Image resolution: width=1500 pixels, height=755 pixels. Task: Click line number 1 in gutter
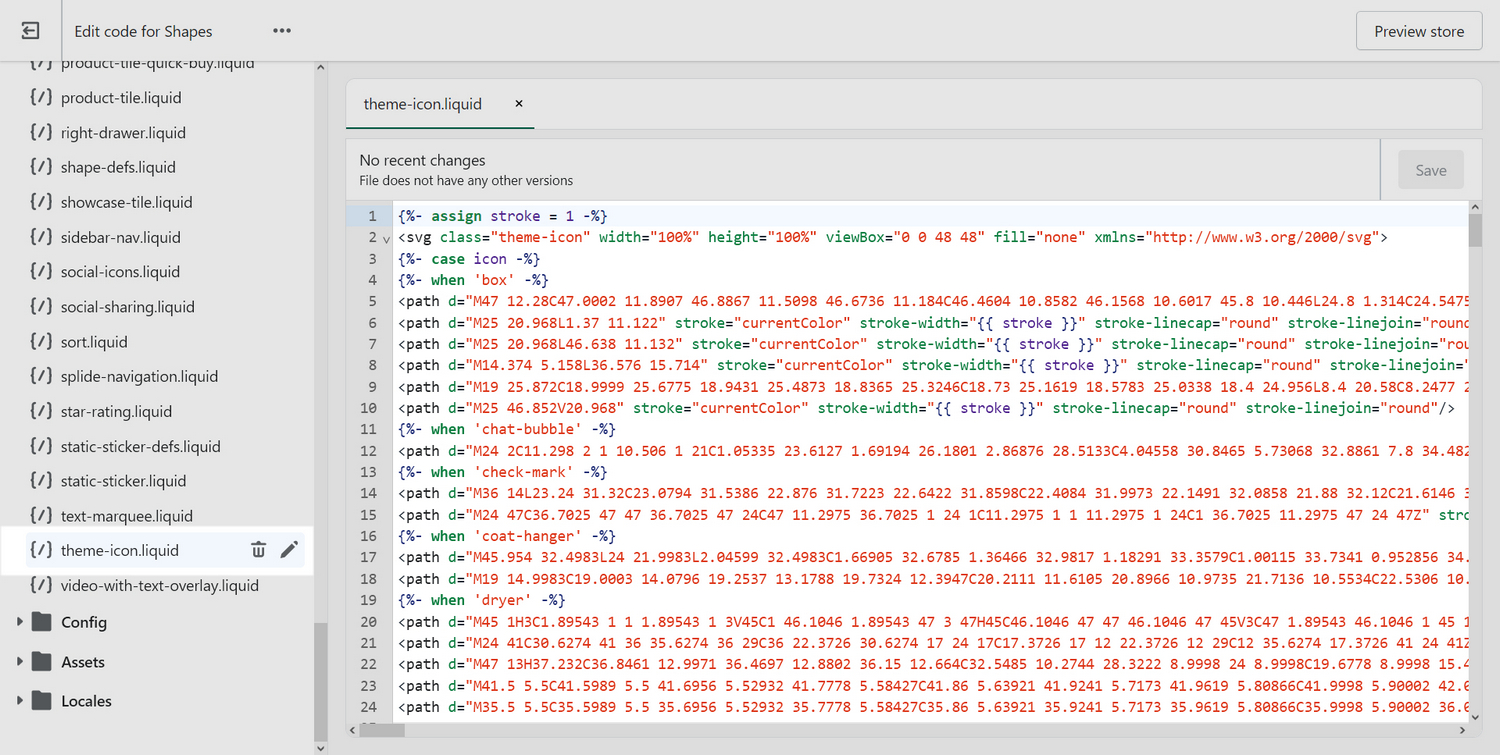click(372, 216)
